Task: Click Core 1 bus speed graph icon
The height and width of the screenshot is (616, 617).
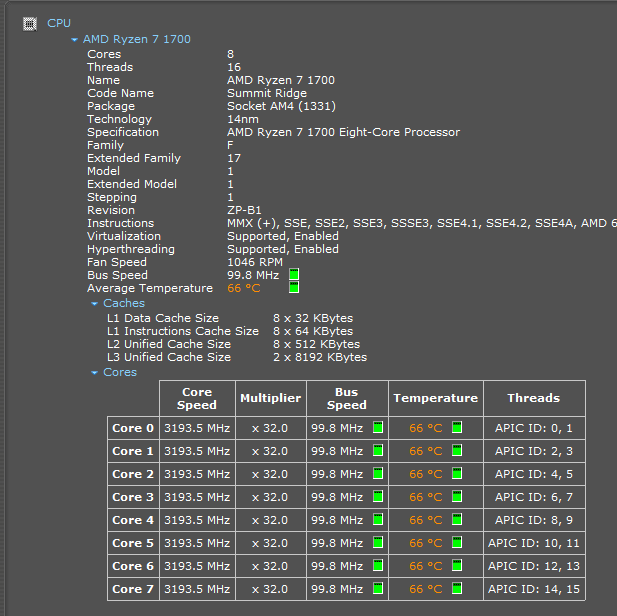Action: tap(378, 450)
